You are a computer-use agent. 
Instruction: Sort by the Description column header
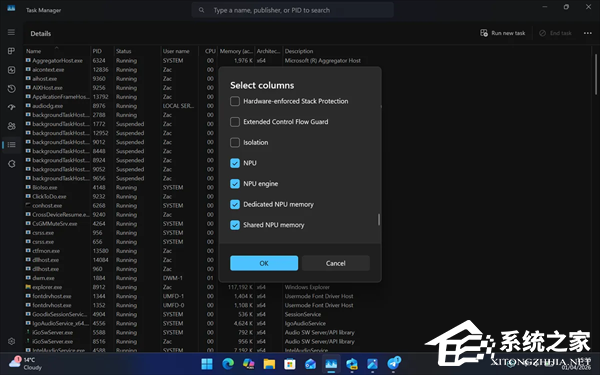pos(299,51)
